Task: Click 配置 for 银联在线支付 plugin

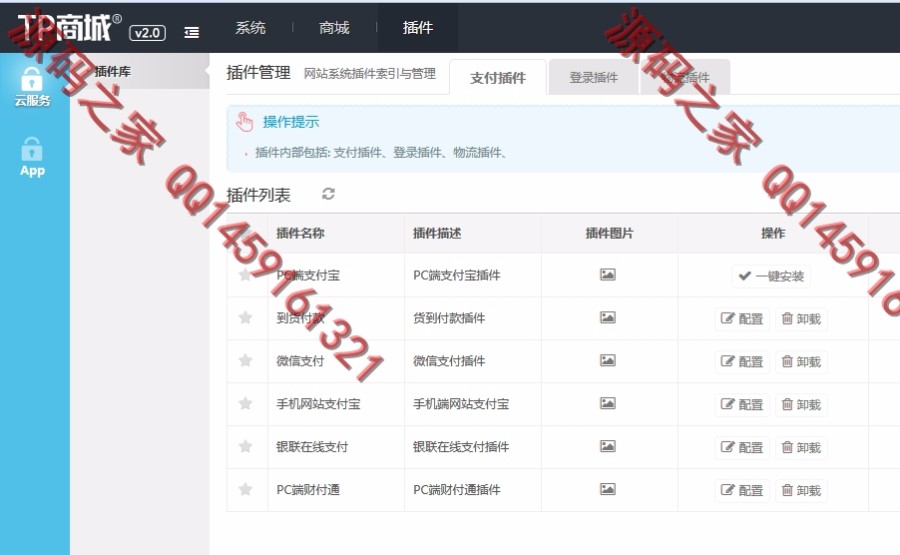Action: (742, 448)
